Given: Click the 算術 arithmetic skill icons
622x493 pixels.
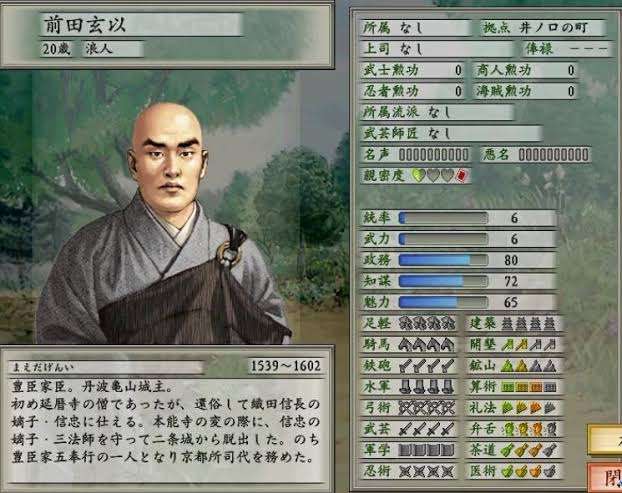Looking at the screenshot, I should (x=528, y=387).
